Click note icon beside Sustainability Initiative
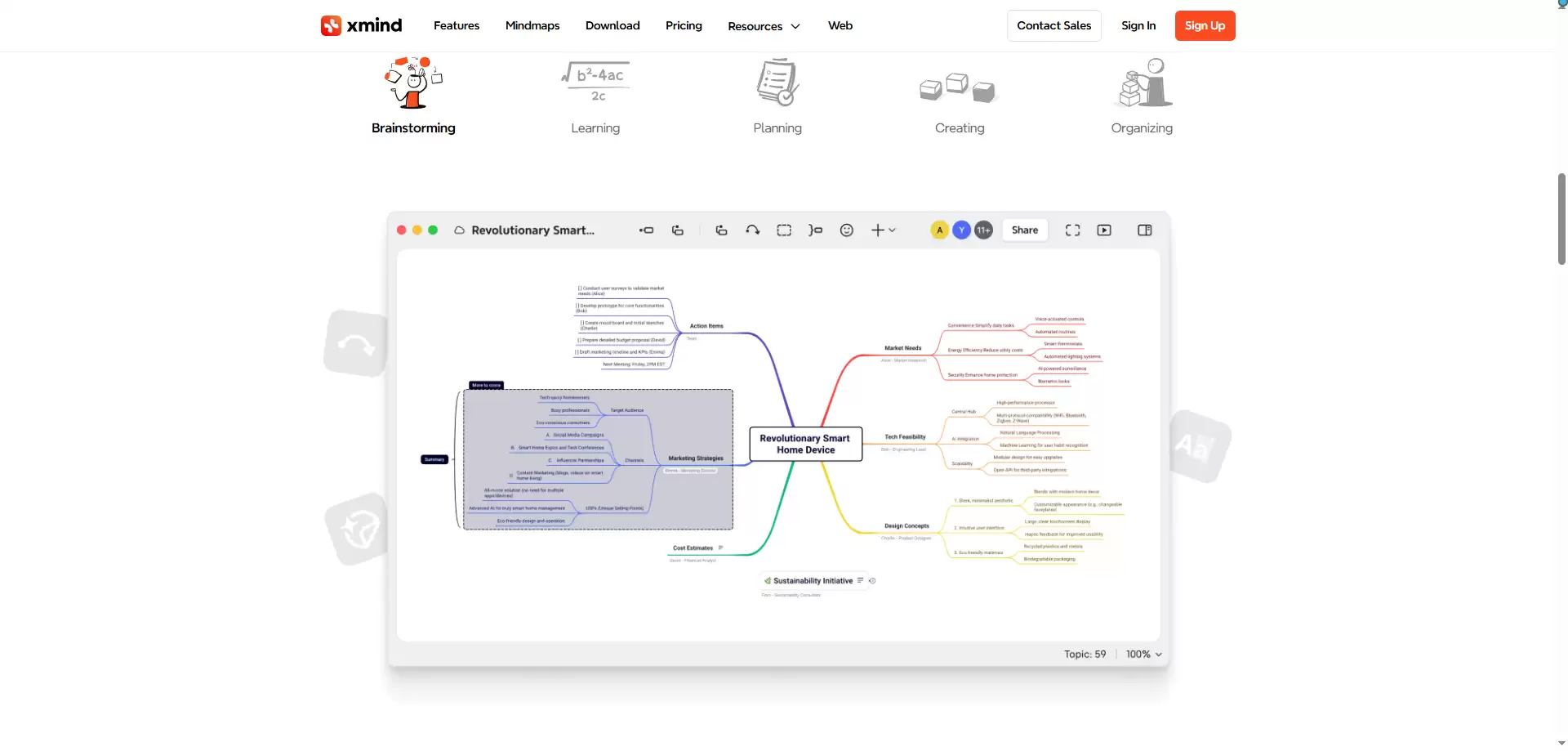 (x=860, y=581)
